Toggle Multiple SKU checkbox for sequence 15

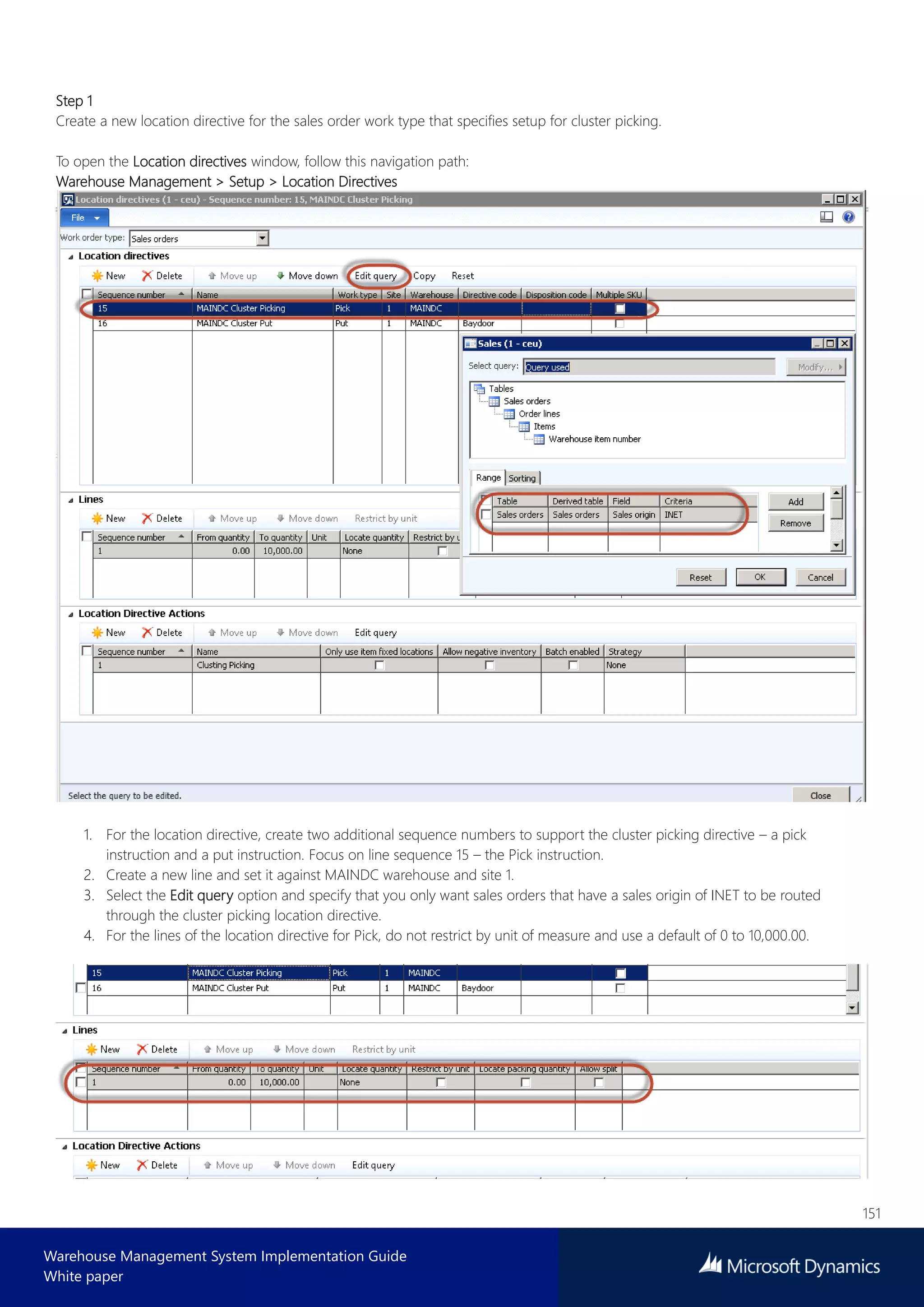[620, 309]
